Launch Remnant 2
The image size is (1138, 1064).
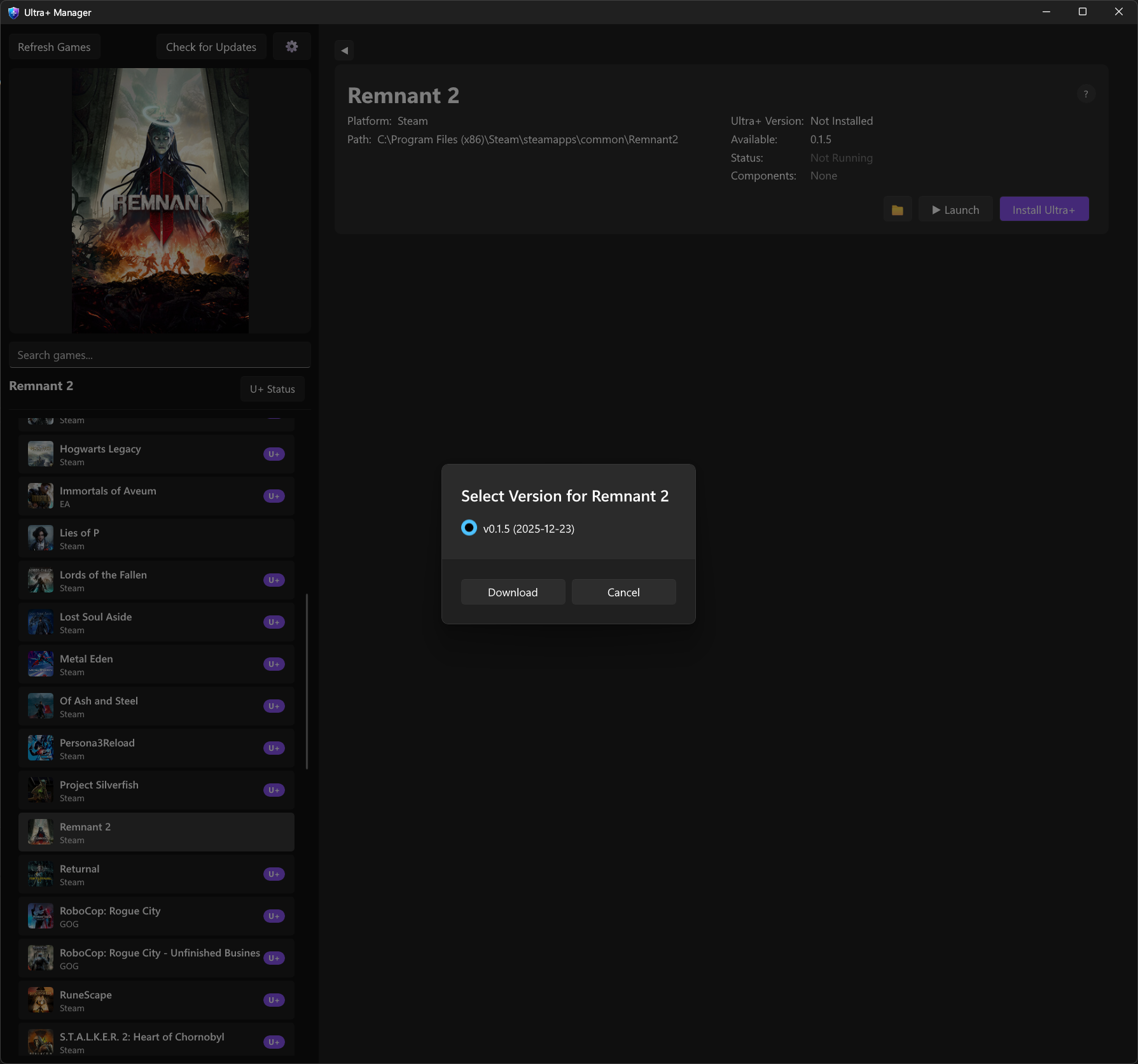coord(955,209)
